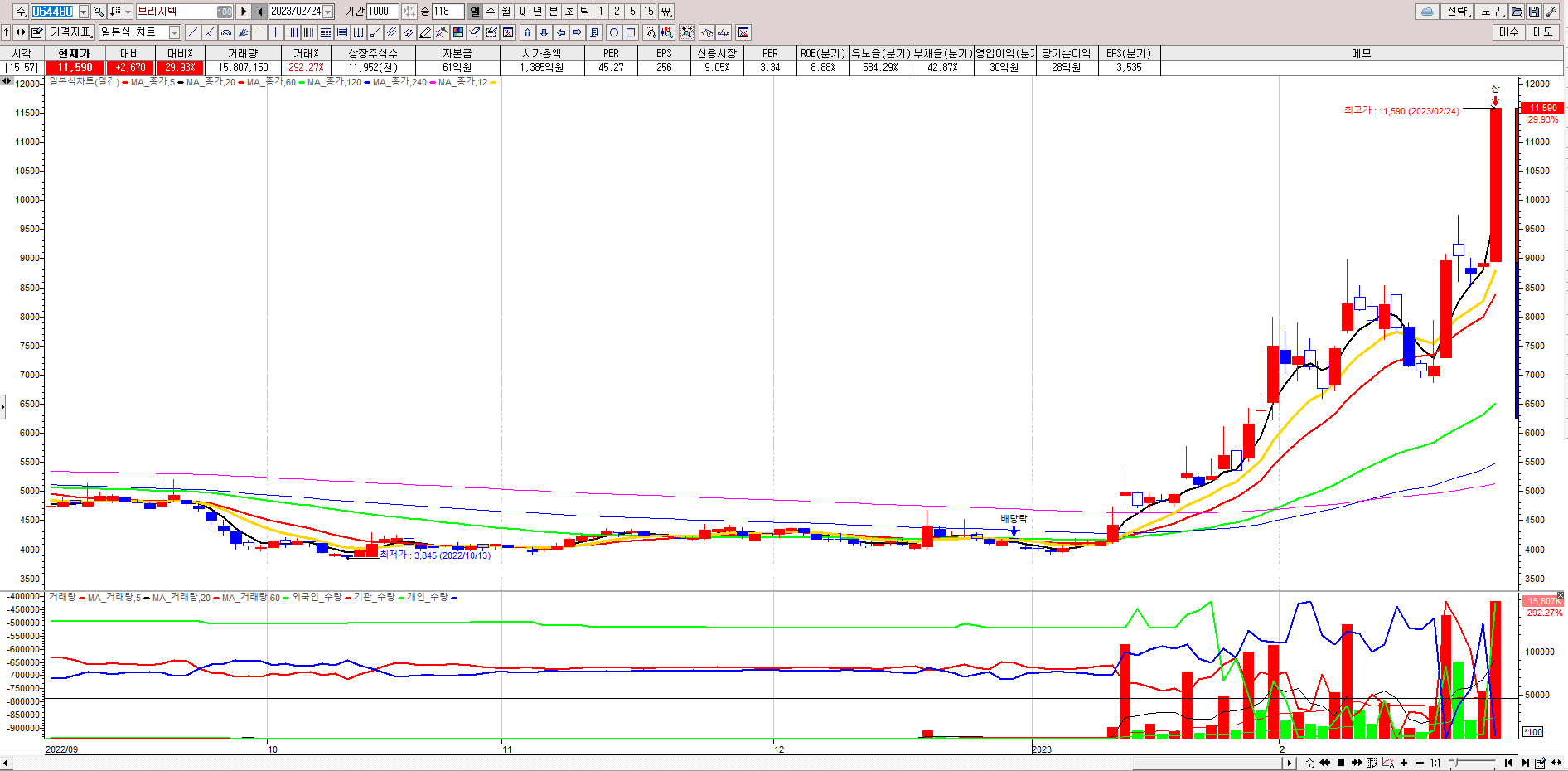
Task: Jump to last data button at bottom
Action: coord(1525,763)
